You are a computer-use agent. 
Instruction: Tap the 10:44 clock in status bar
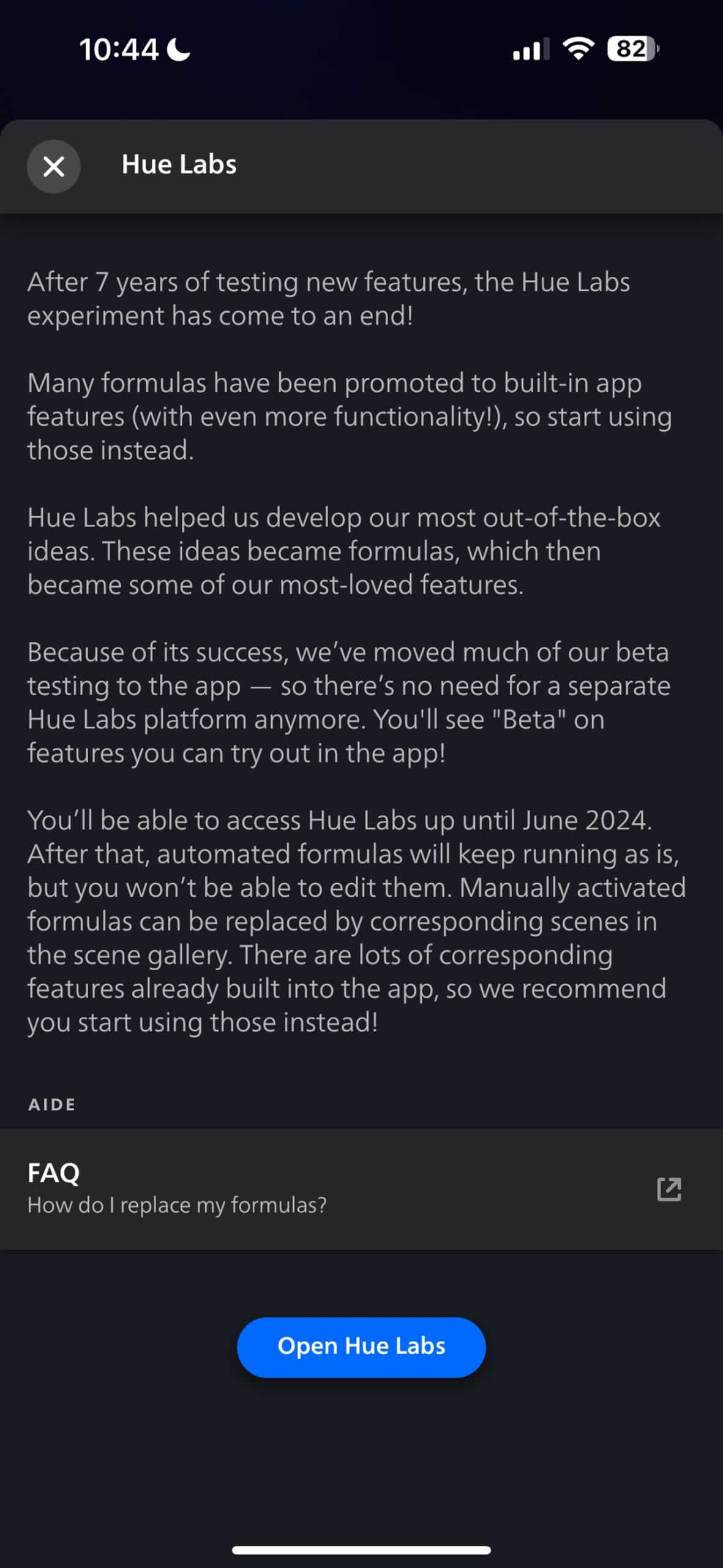[x=119, y=50]
